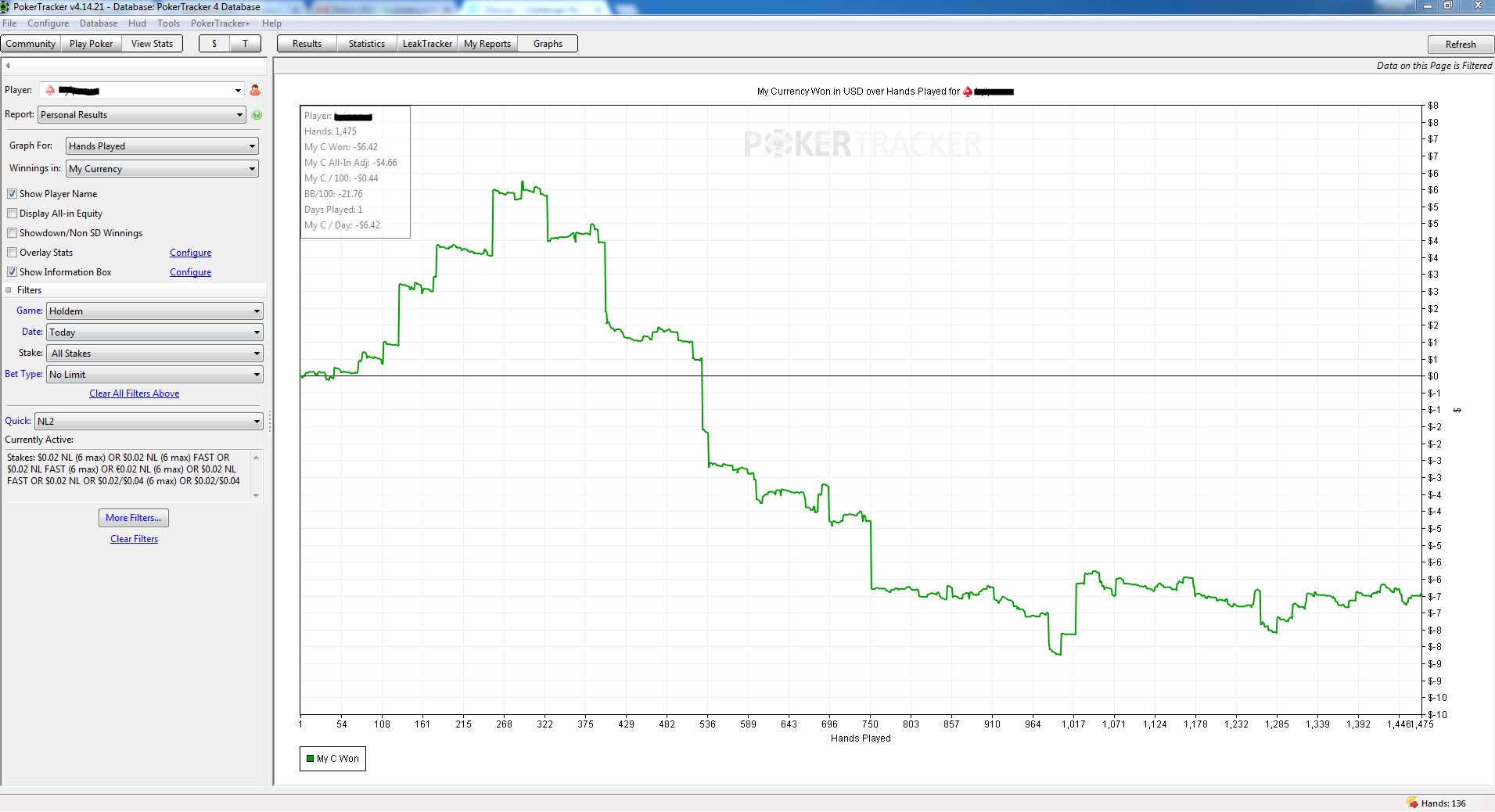Image resolution: width=1495 pixels, height=812 pixels.
Task: Click Configure link next to Overlay Stats
Action: pyautogui.click(x=191, y=253)
